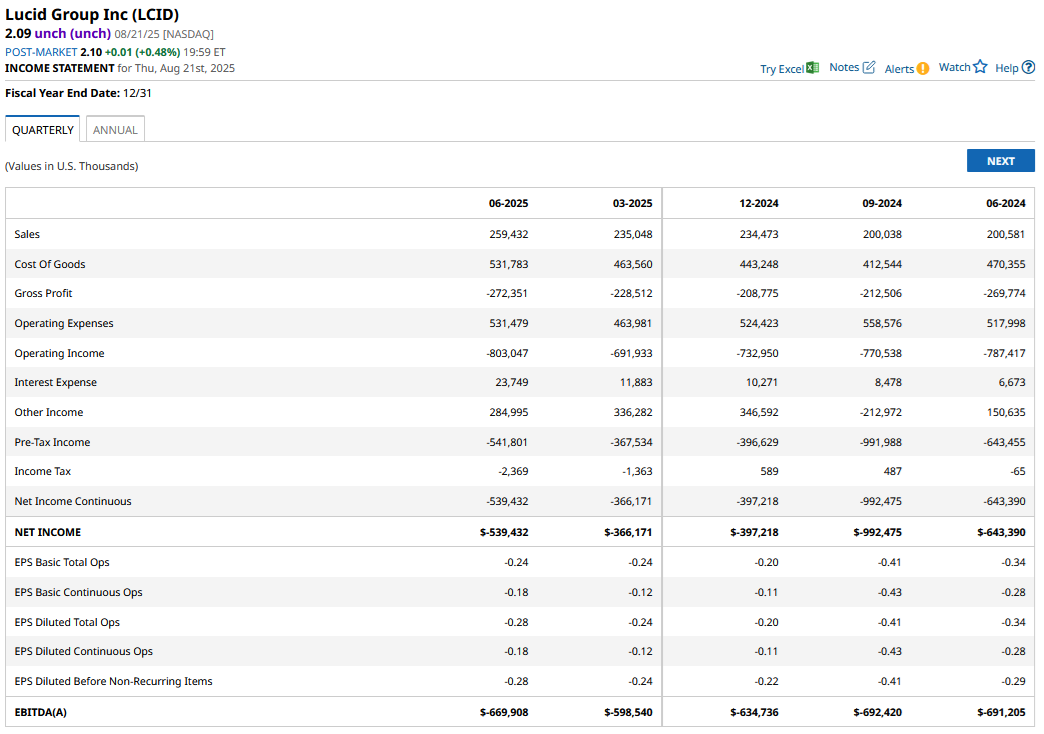Image resolution: width=1044 pixels, height=734 pixels.
Task: Click the blue NEXT button
Action: [1000, 161]
